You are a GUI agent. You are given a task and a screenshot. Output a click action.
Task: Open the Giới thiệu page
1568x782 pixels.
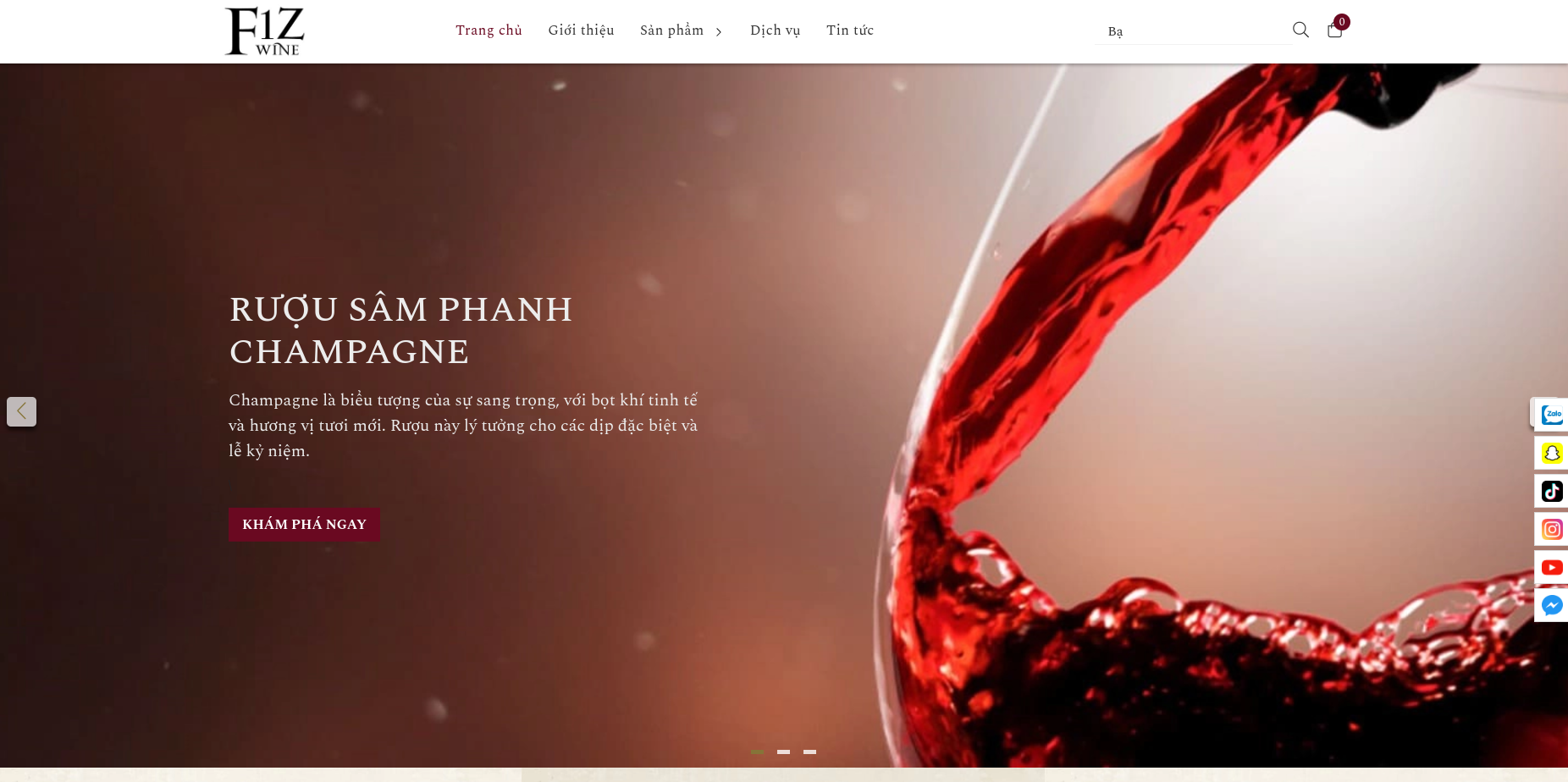[581, 30]
